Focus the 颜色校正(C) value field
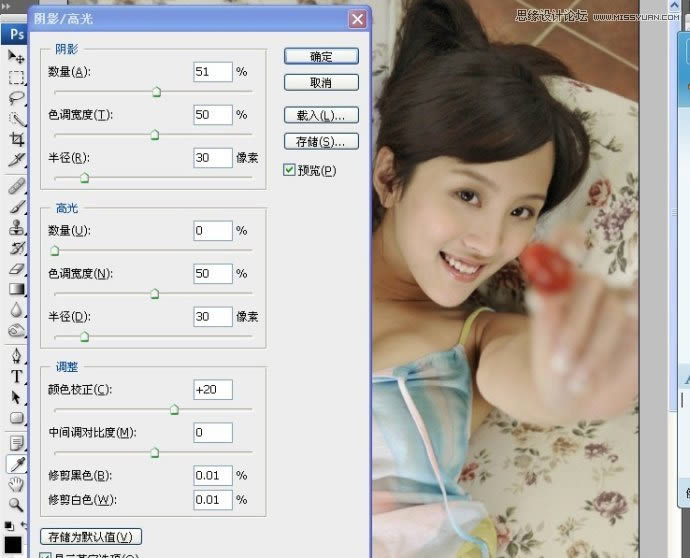 [x=213, y=389]
